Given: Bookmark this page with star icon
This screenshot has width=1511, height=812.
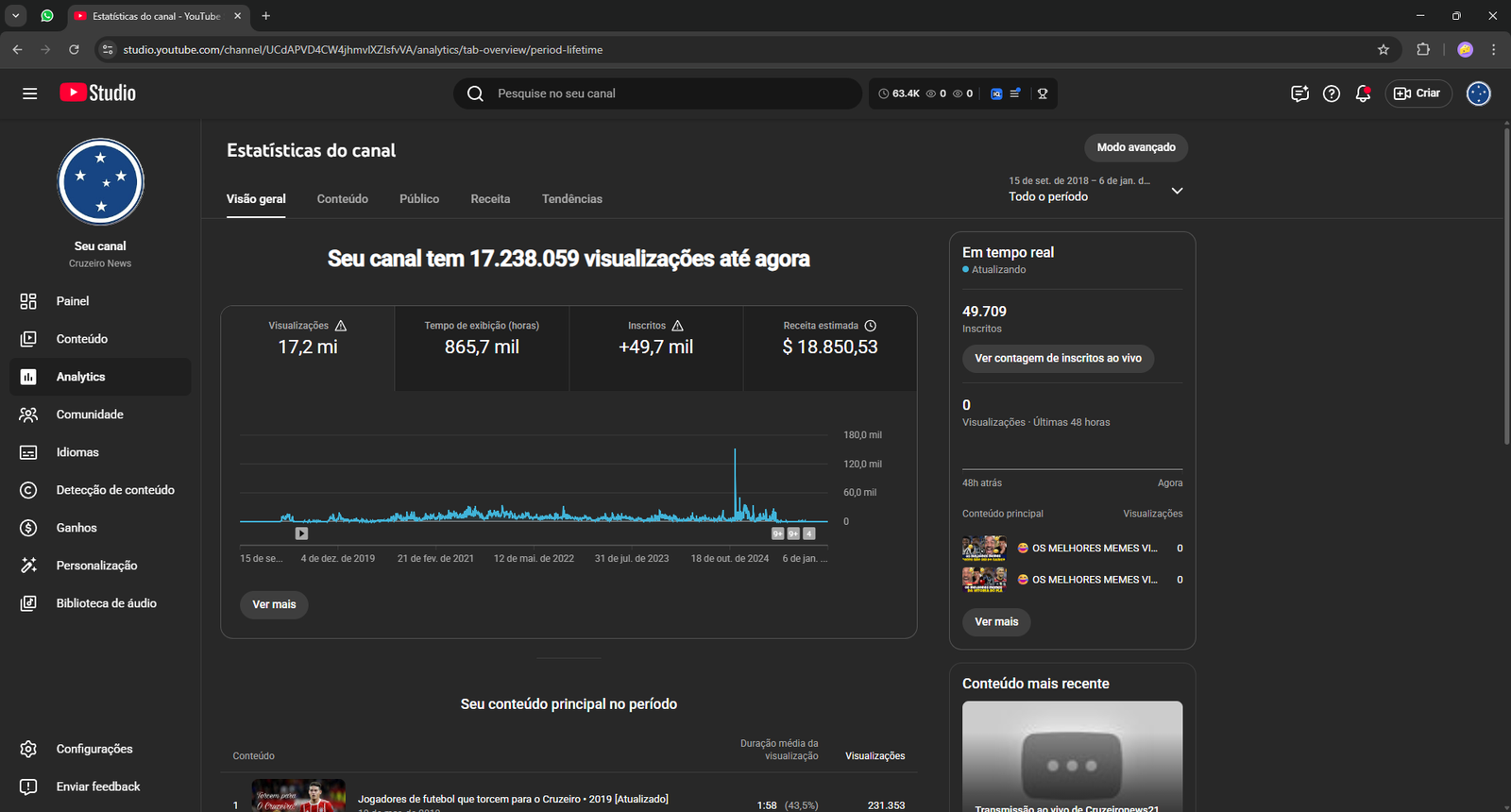Looking at the screenshot, I should [1384, 50].
